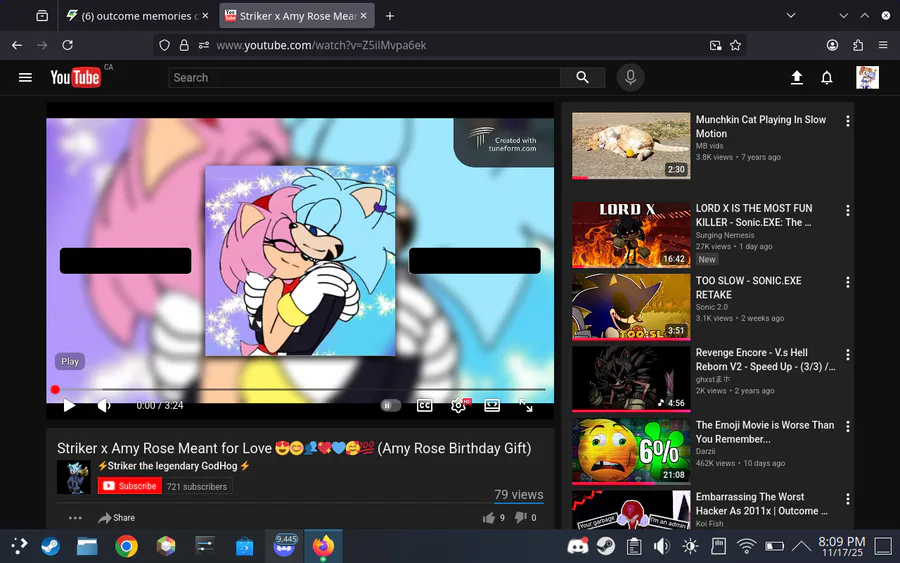Open network Wi-Fi tray icon
Screen dimensions: 900x563
[746, 546]
